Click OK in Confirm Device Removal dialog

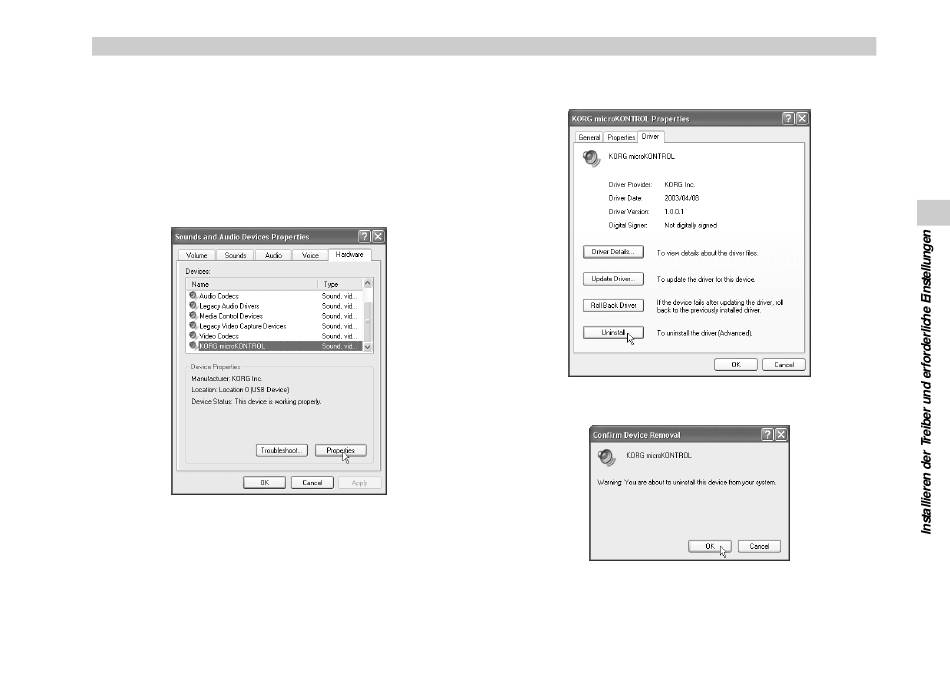(709, 546)
